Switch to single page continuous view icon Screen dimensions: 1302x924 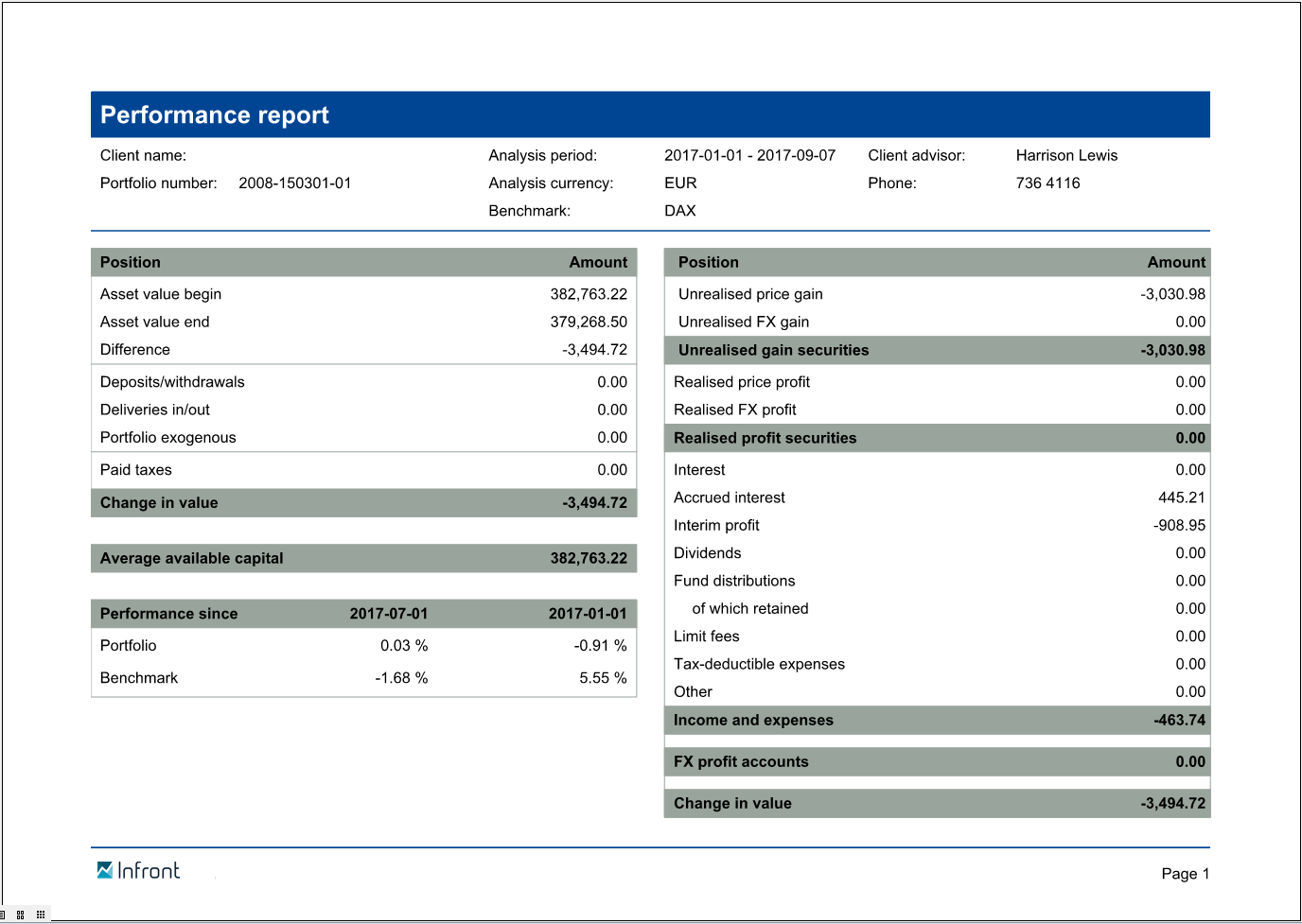(x=3, y=915)
